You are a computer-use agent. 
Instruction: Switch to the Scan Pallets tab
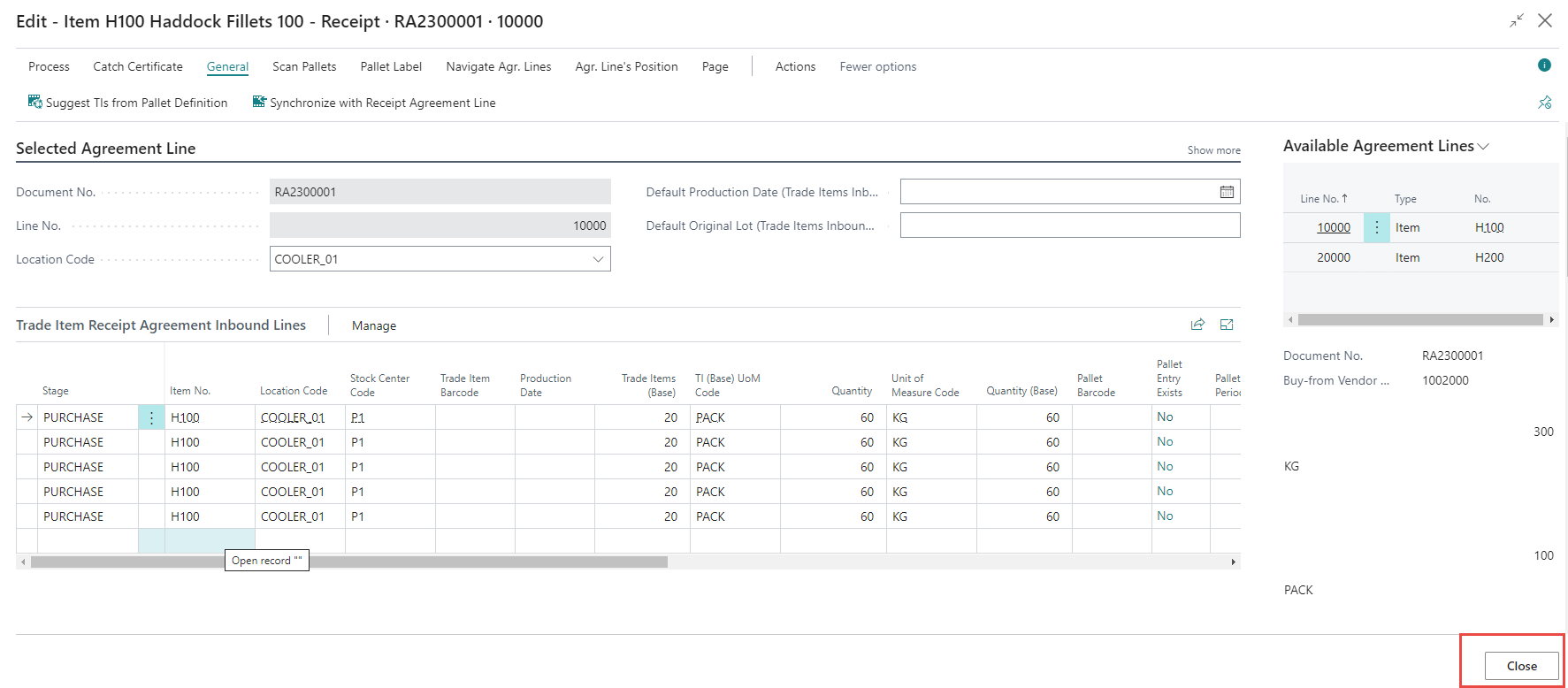click(x=304, y=66)
